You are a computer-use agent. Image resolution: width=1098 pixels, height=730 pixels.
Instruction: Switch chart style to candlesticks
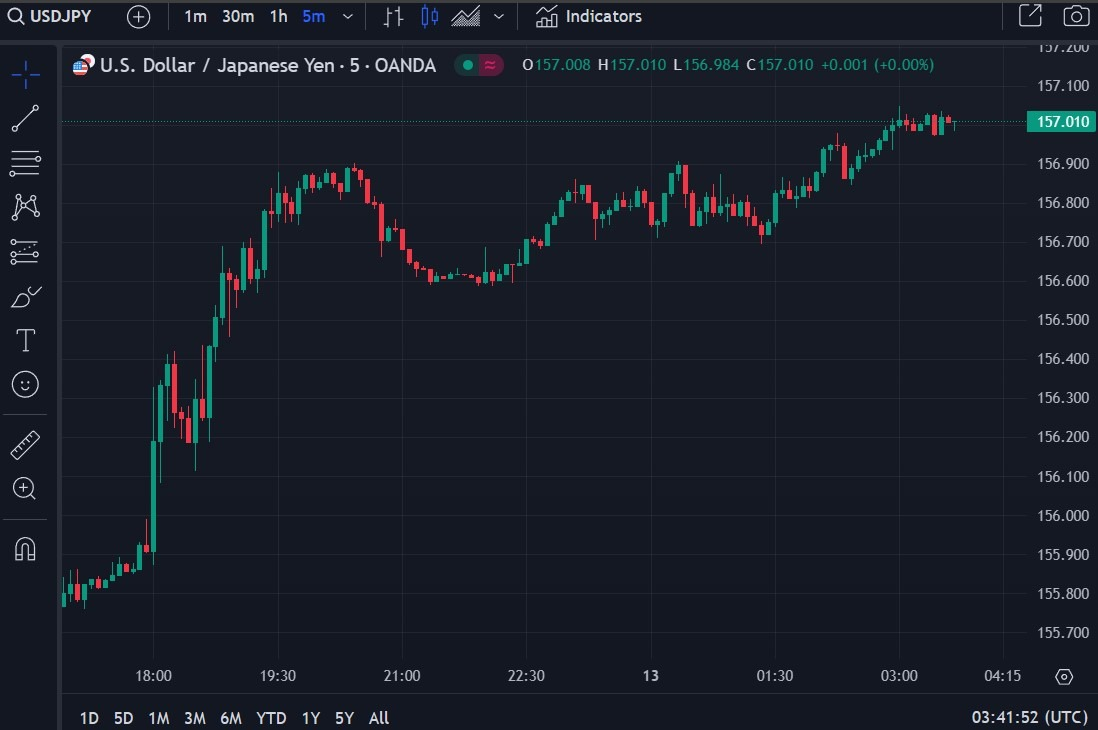(x=429, y=16)
